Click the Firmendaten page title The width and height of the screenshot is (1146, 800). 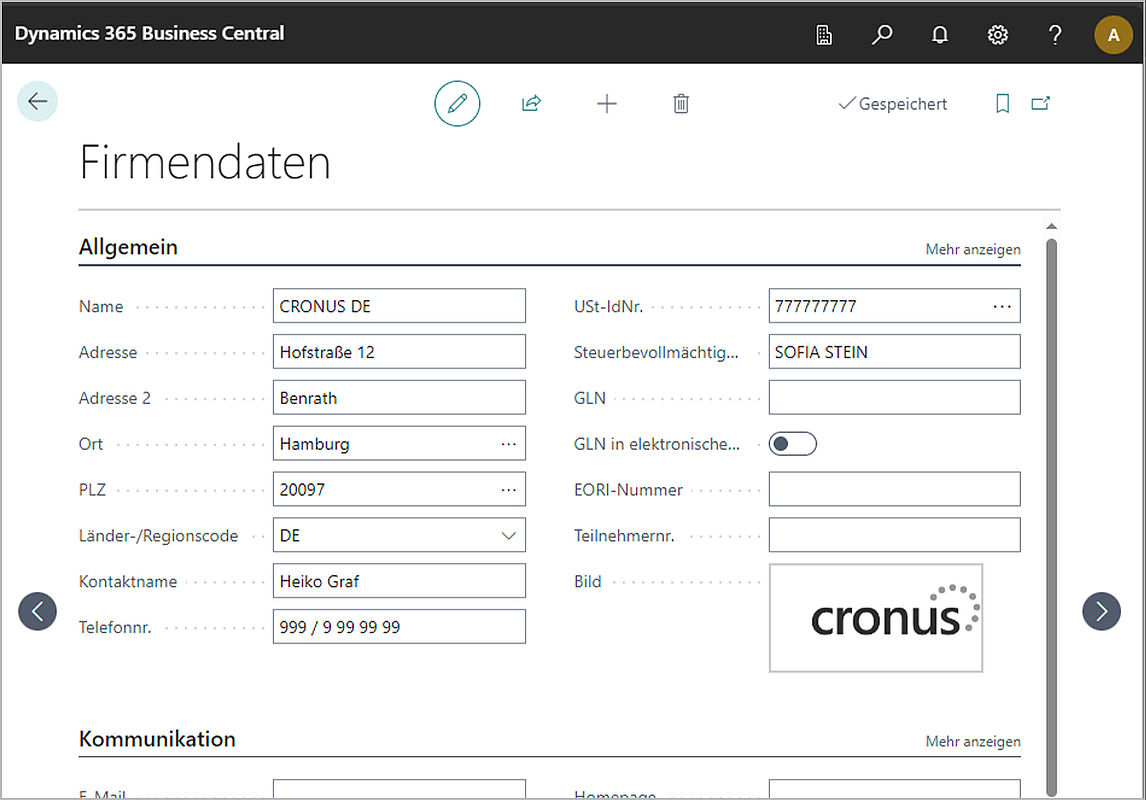click(205, 162)
